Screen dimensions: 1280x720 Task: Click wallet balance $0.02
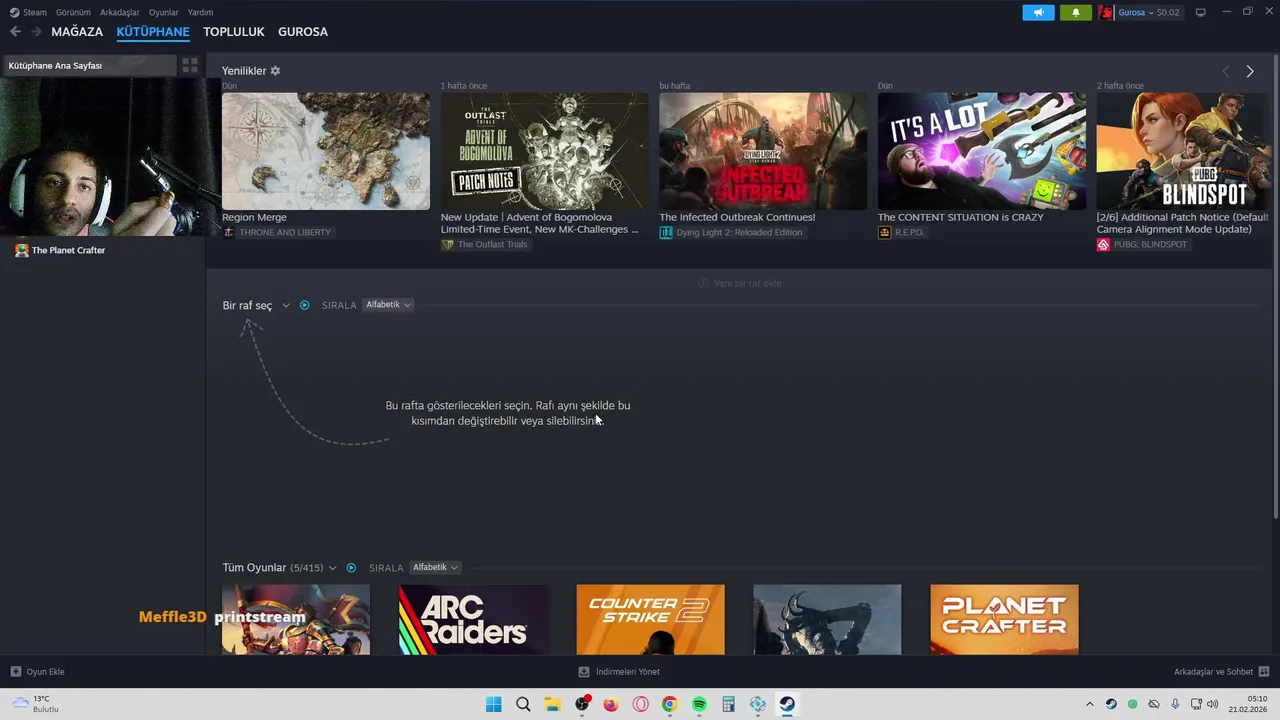tap(1168, 12)
